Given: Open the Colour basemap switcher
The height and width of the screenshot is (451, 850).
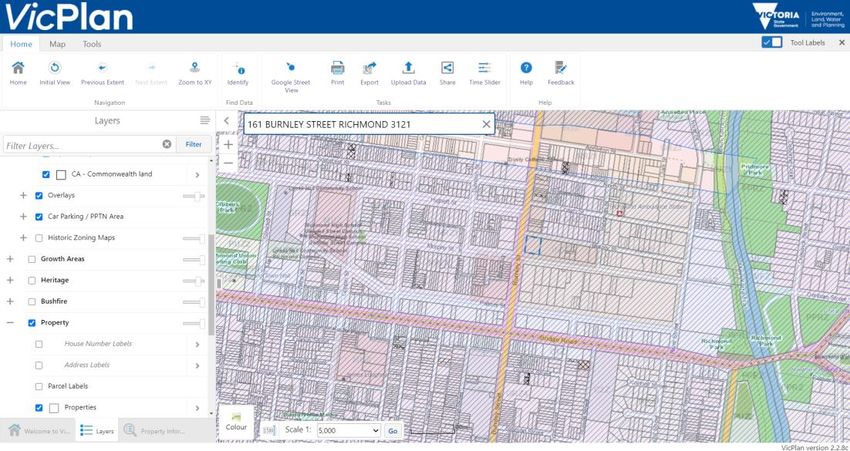Looking at the screenshot, I should 236,422.
